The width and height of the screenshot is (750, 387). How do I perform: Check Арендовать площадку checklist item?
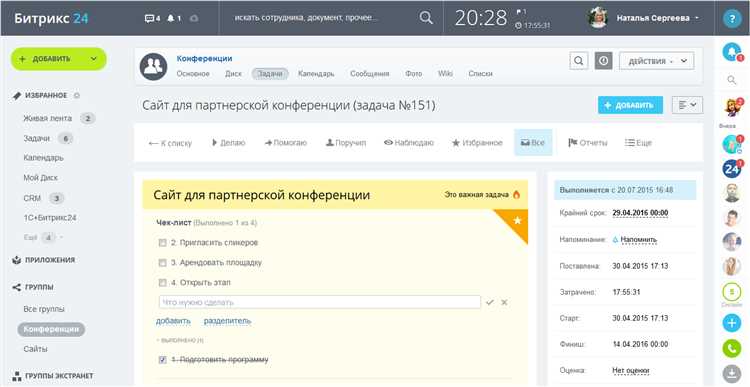163,263
